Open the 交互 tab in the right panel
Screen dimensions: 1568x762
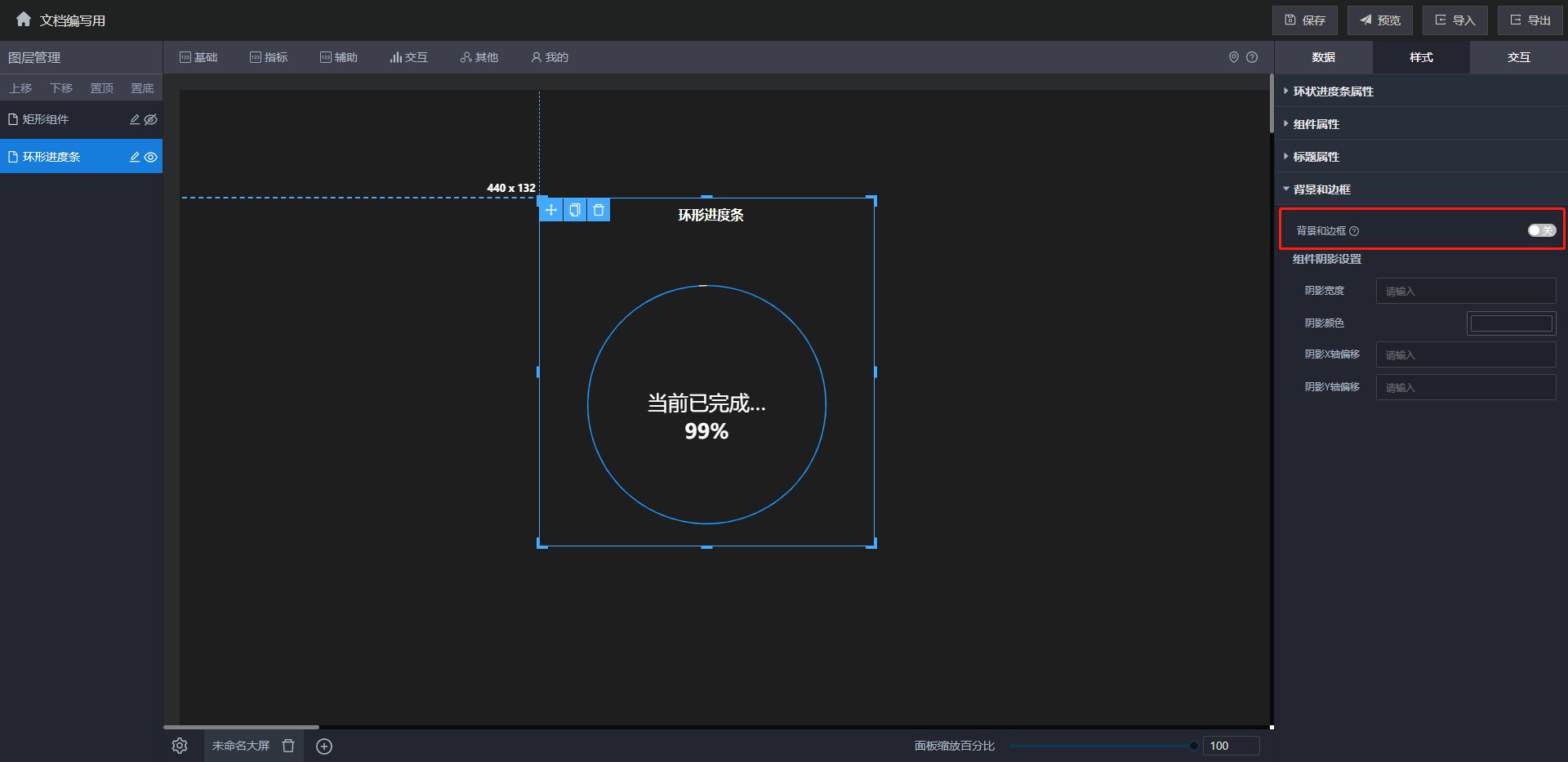click(1518, 57)
